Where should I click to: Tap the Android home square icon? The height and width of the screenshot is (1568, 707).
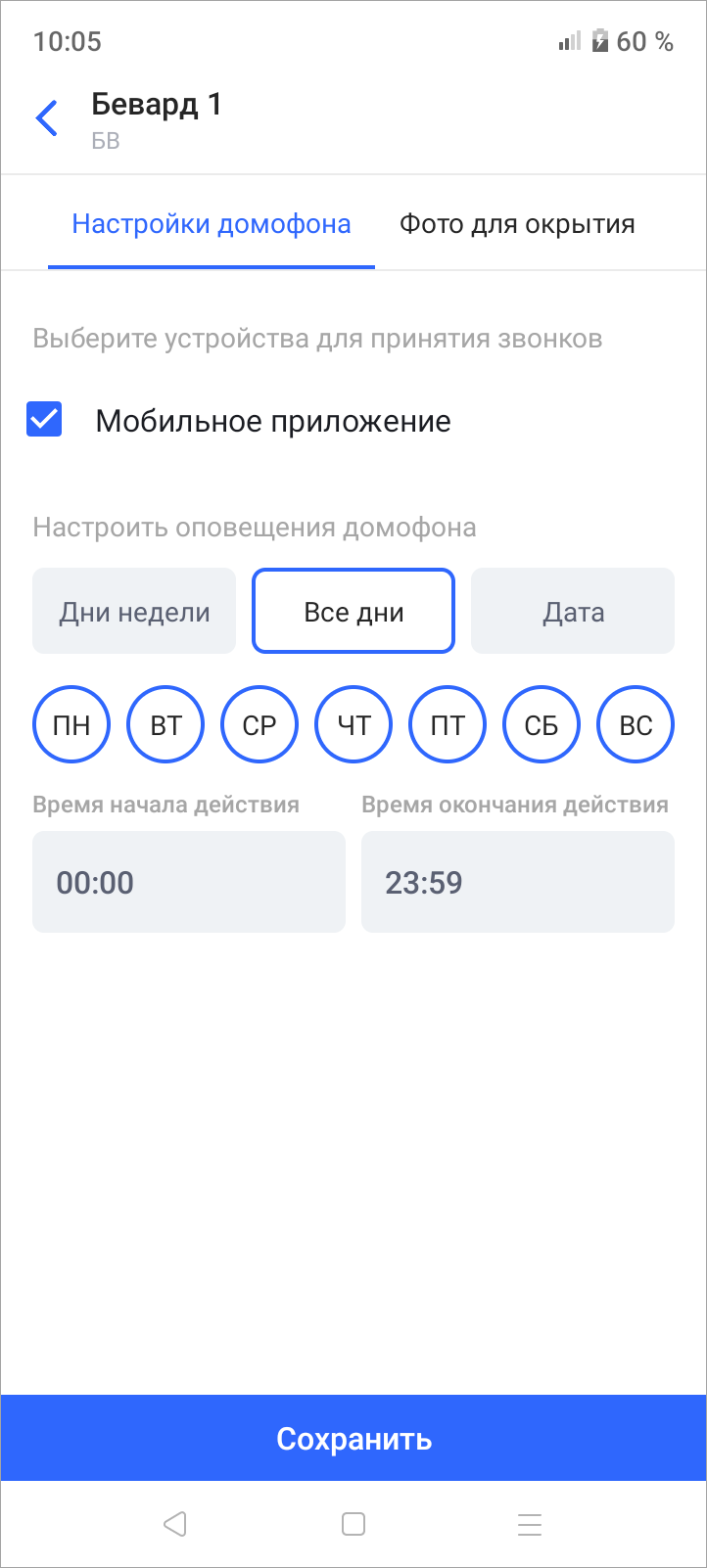click(353, 1524)
